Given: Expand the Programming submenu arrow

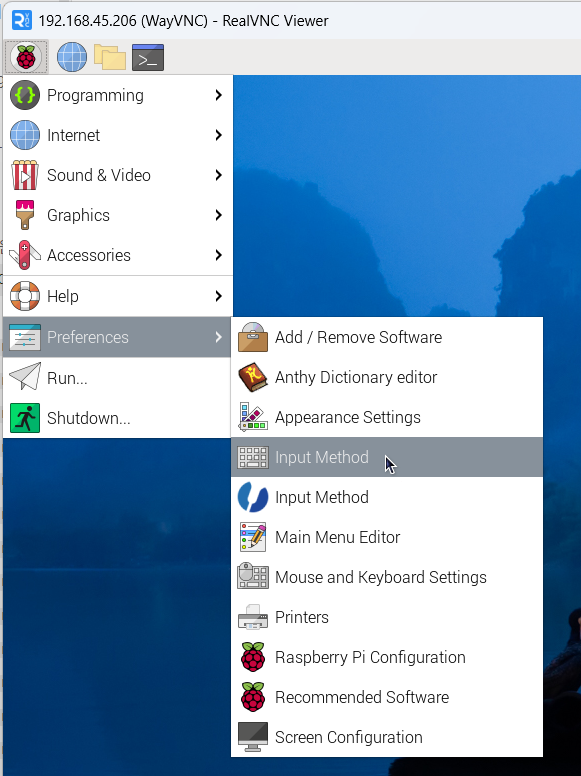Looking at the screenshot, I should (x=218, y=95).
